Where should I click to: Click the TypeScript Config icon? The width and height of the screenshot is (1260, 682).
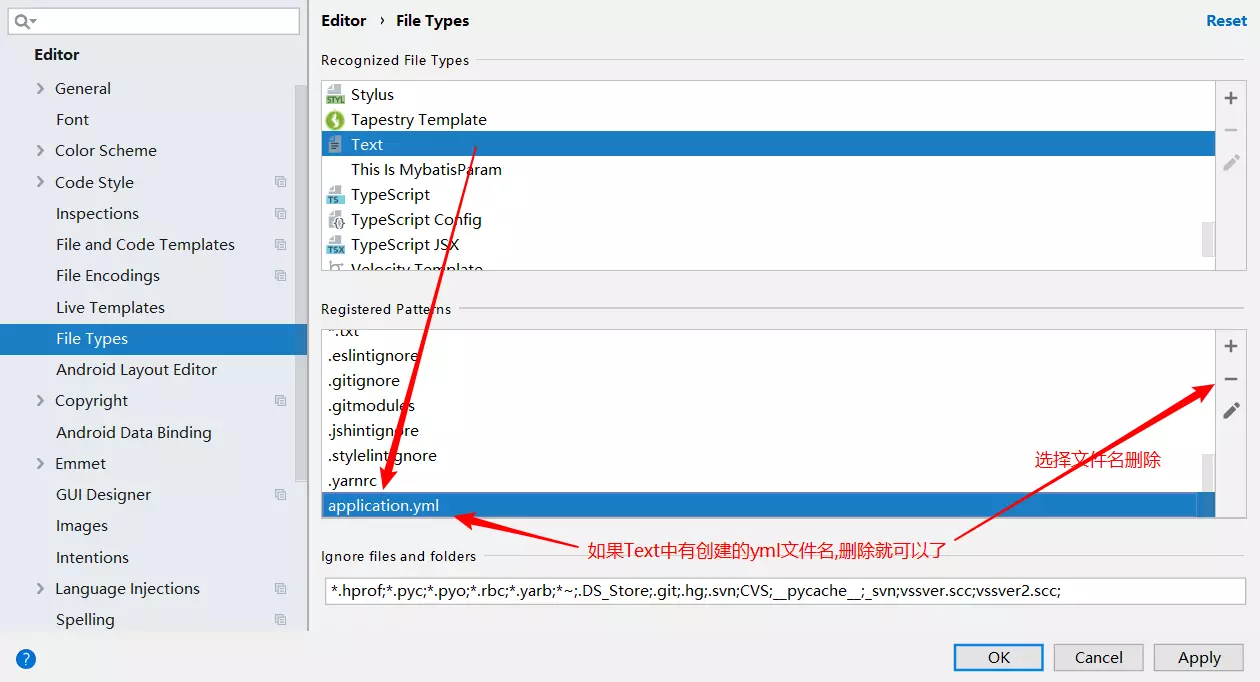tap(335, 220)
